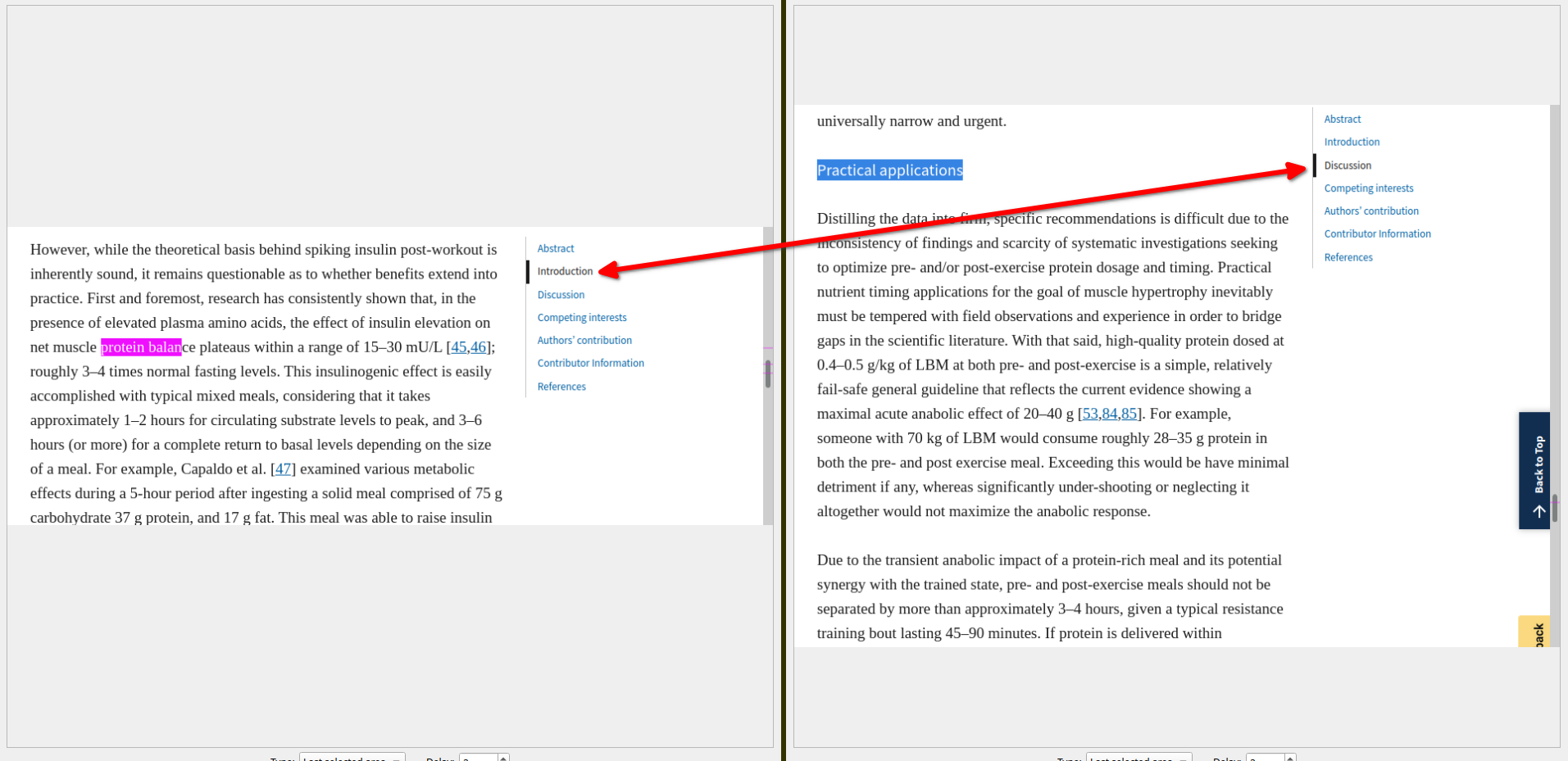Go to Authors' contribution in left pane
1568x761 pixels.
pos(584,341)
